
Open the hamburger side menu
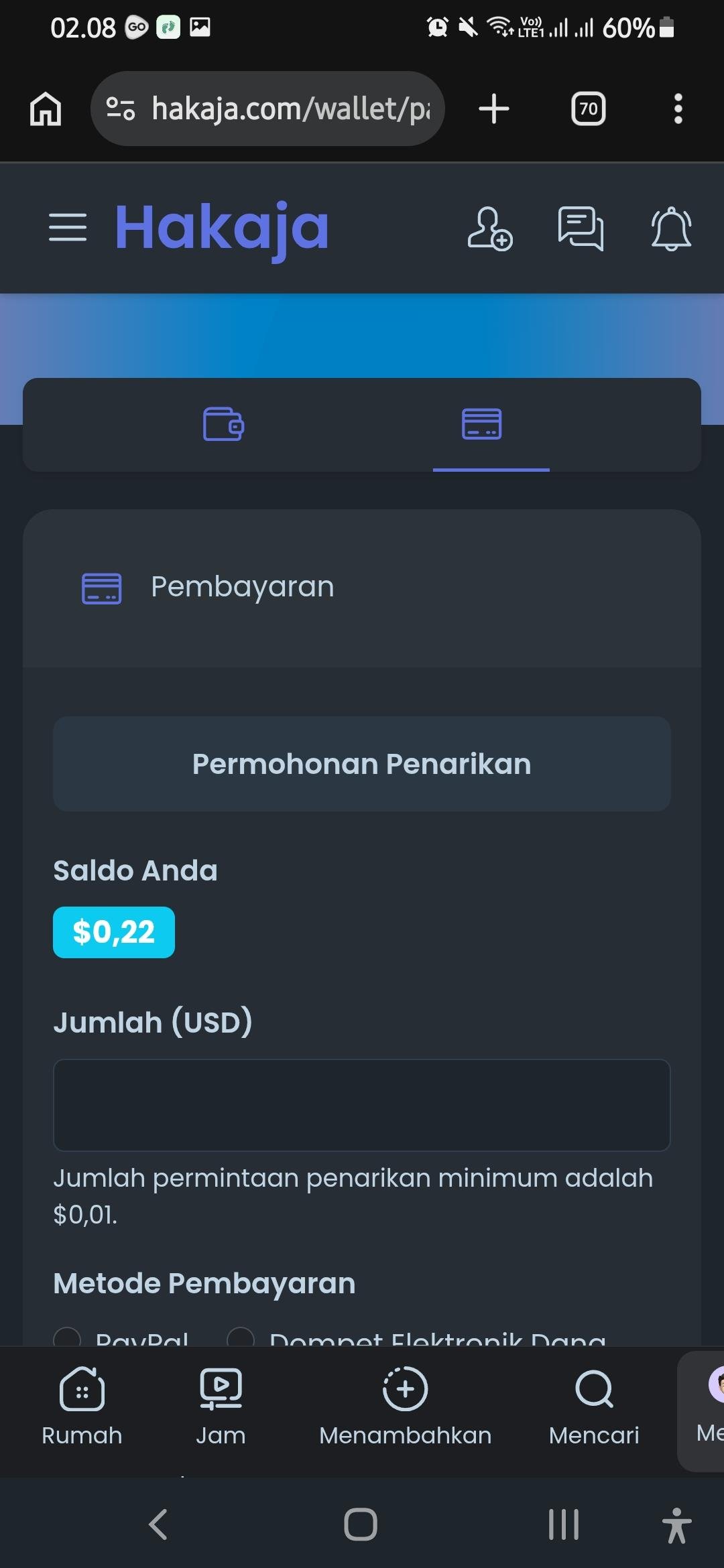(68, 227)
